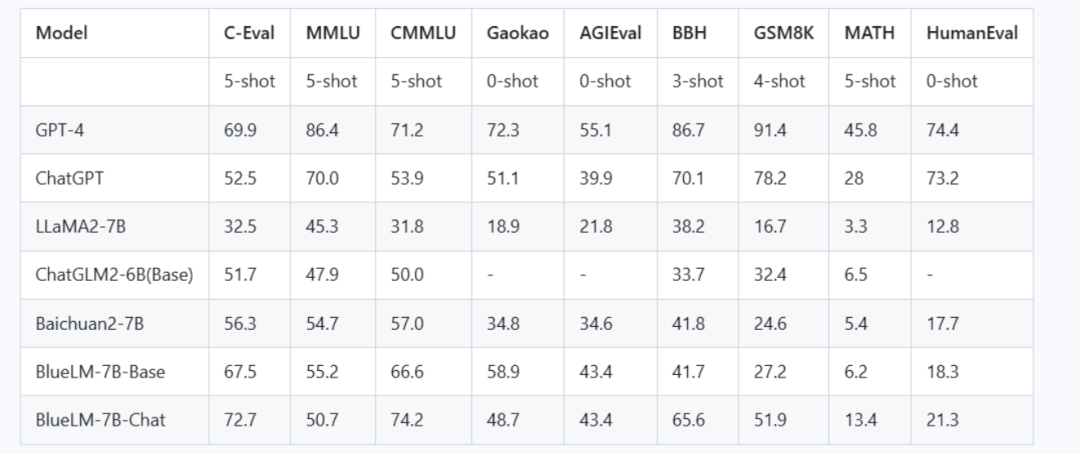Select BlueLM-7B-Chat's C-Eval score 72.7
Screen dimensions: 1080x455
coord(240,420)
